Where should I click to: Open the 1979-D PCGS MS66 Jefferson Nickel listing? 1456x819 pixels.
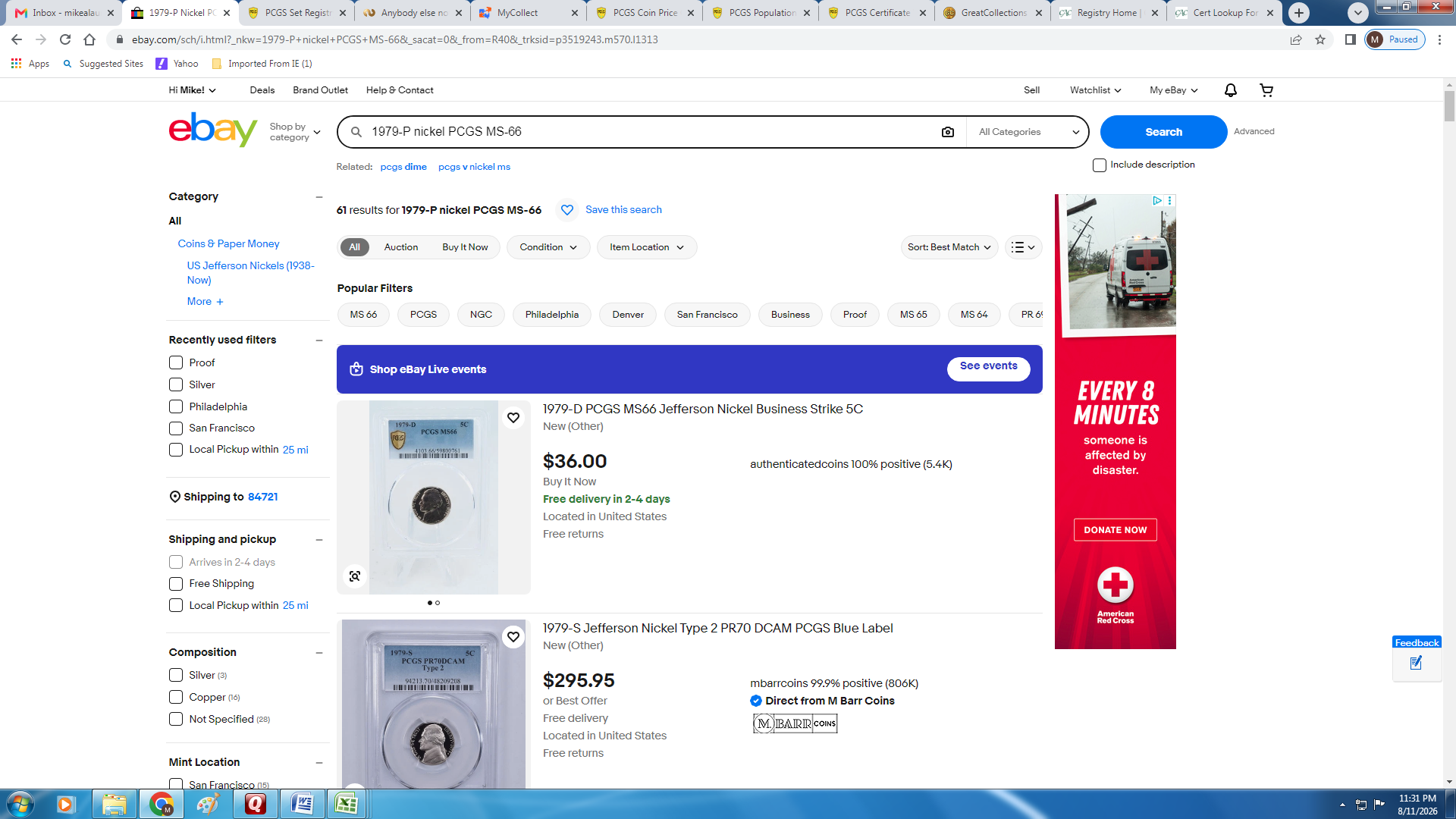click(x=703, y=409)
